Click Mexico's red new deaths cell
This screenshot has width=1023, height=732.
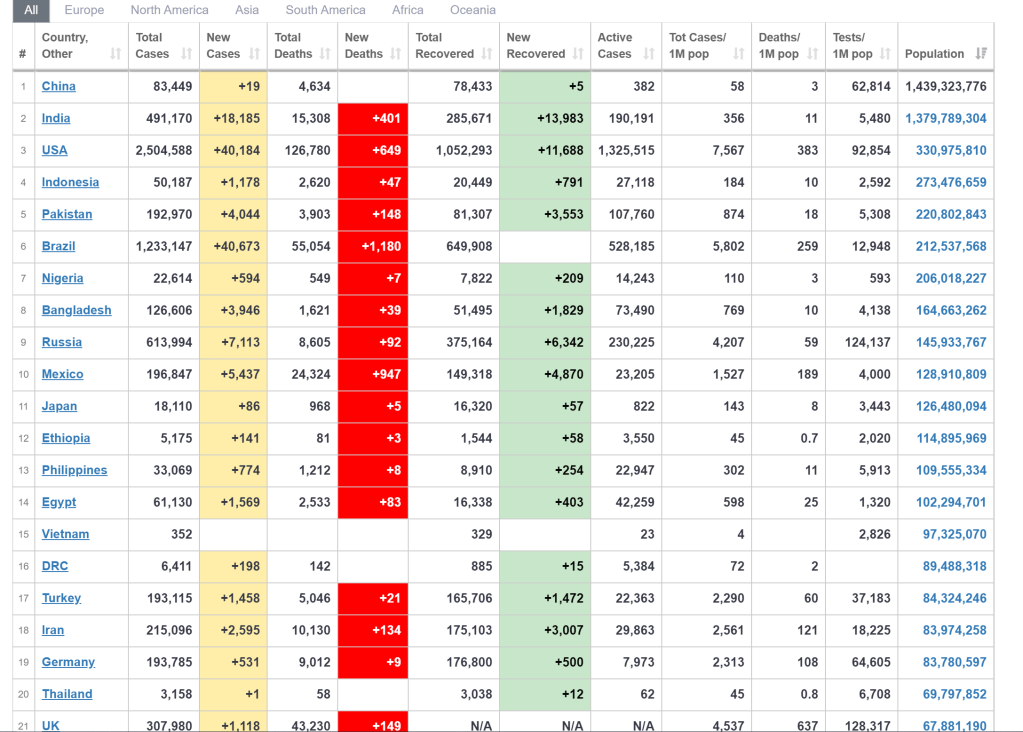point(373,374)
